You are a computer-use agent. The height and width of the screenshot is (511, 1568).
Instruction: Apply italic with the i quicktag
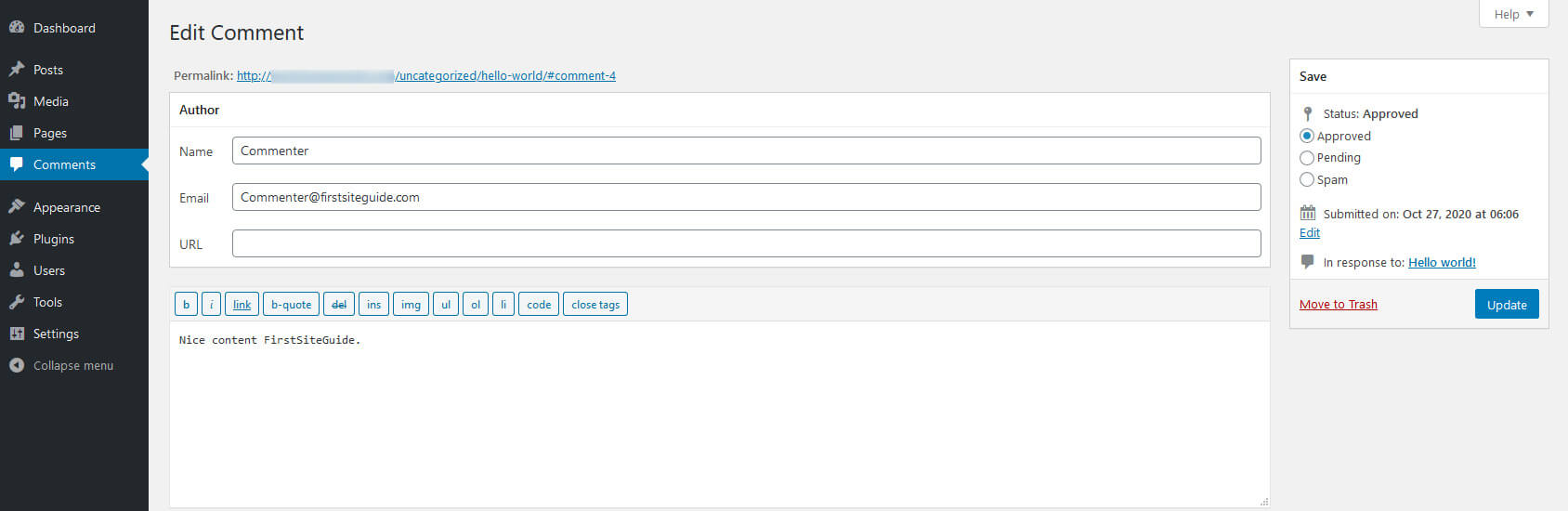click(211, 304)
